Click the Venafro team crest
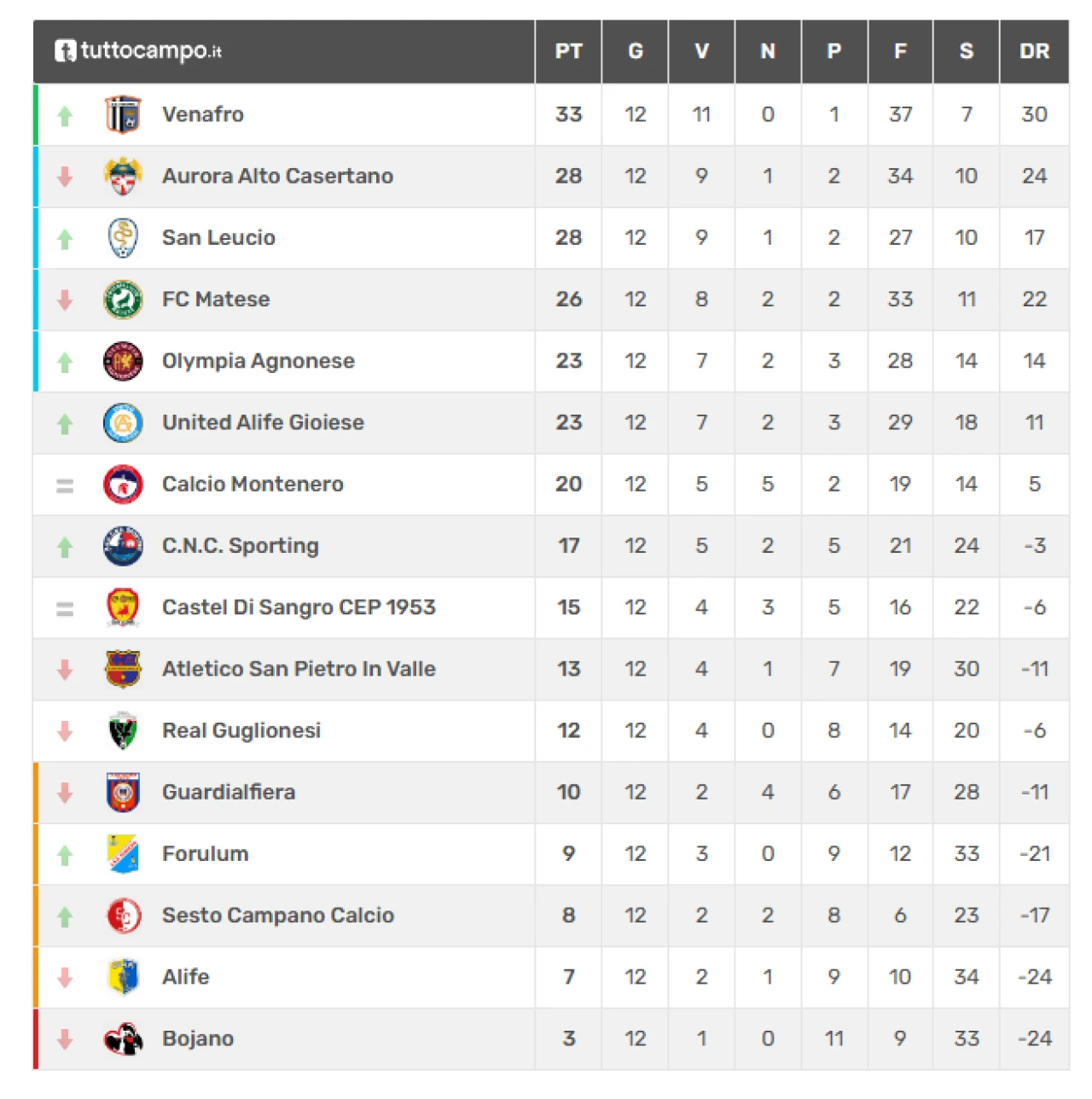 (123, 115)
